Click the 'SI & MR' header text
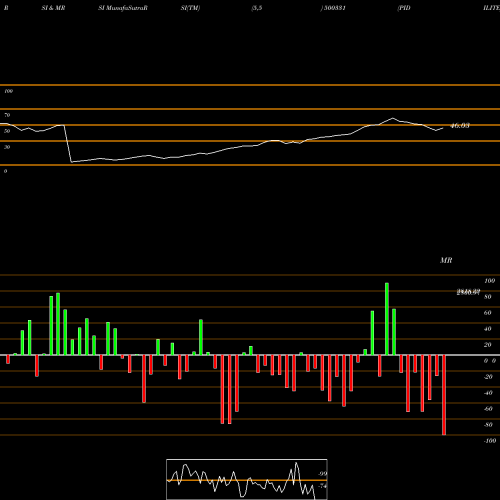Image resolution: width=500 pixels, height=500 pixels. 53,8
